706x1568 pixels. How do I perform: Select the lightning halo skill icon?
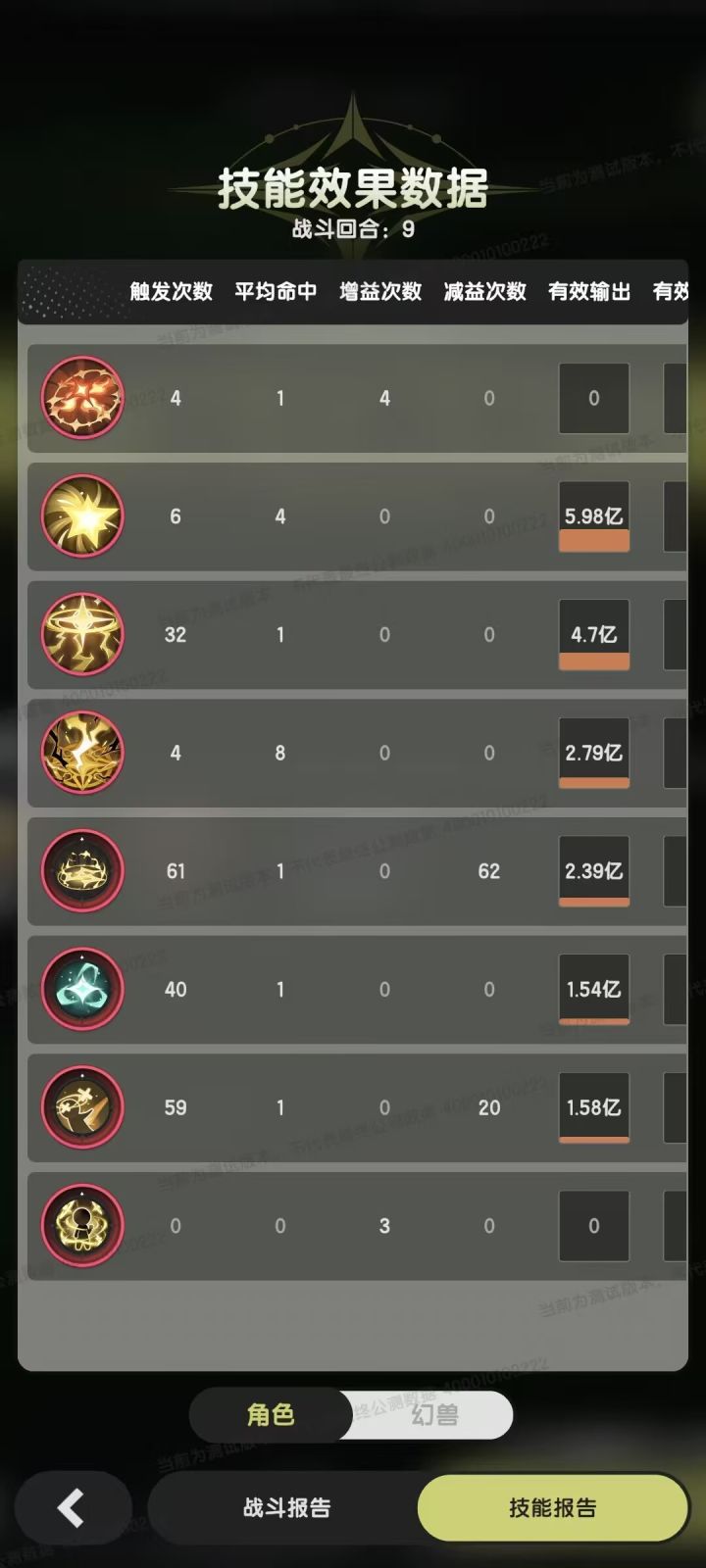point(82,634)
